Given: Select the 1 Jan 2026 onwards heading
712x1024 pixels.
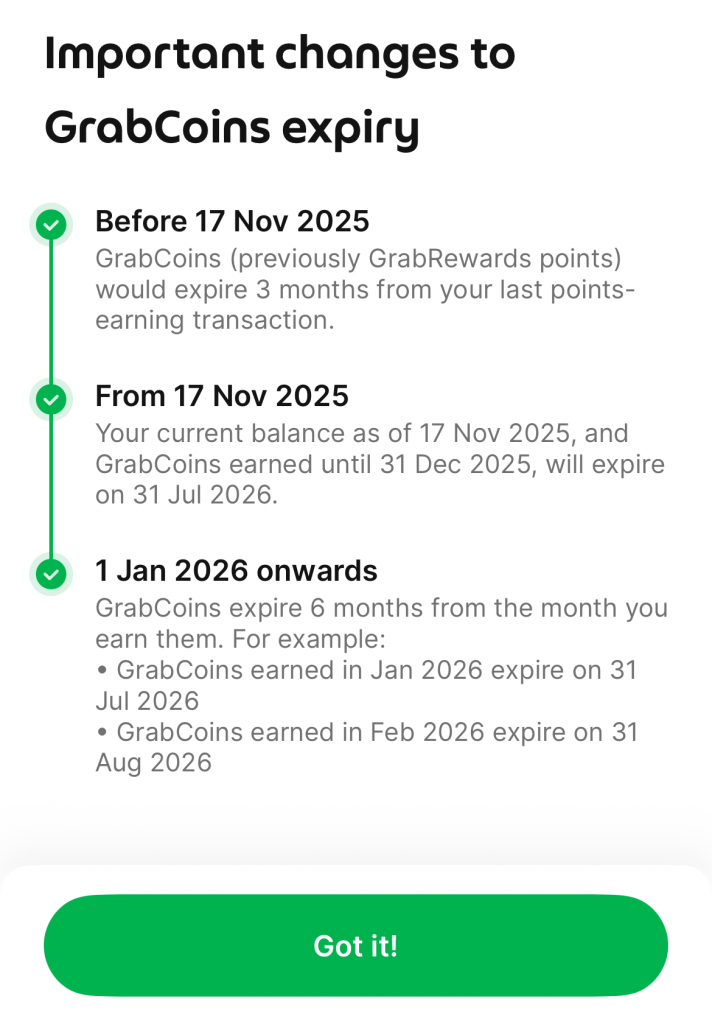Looking at the screenshot, I should (x=236, y=571).
